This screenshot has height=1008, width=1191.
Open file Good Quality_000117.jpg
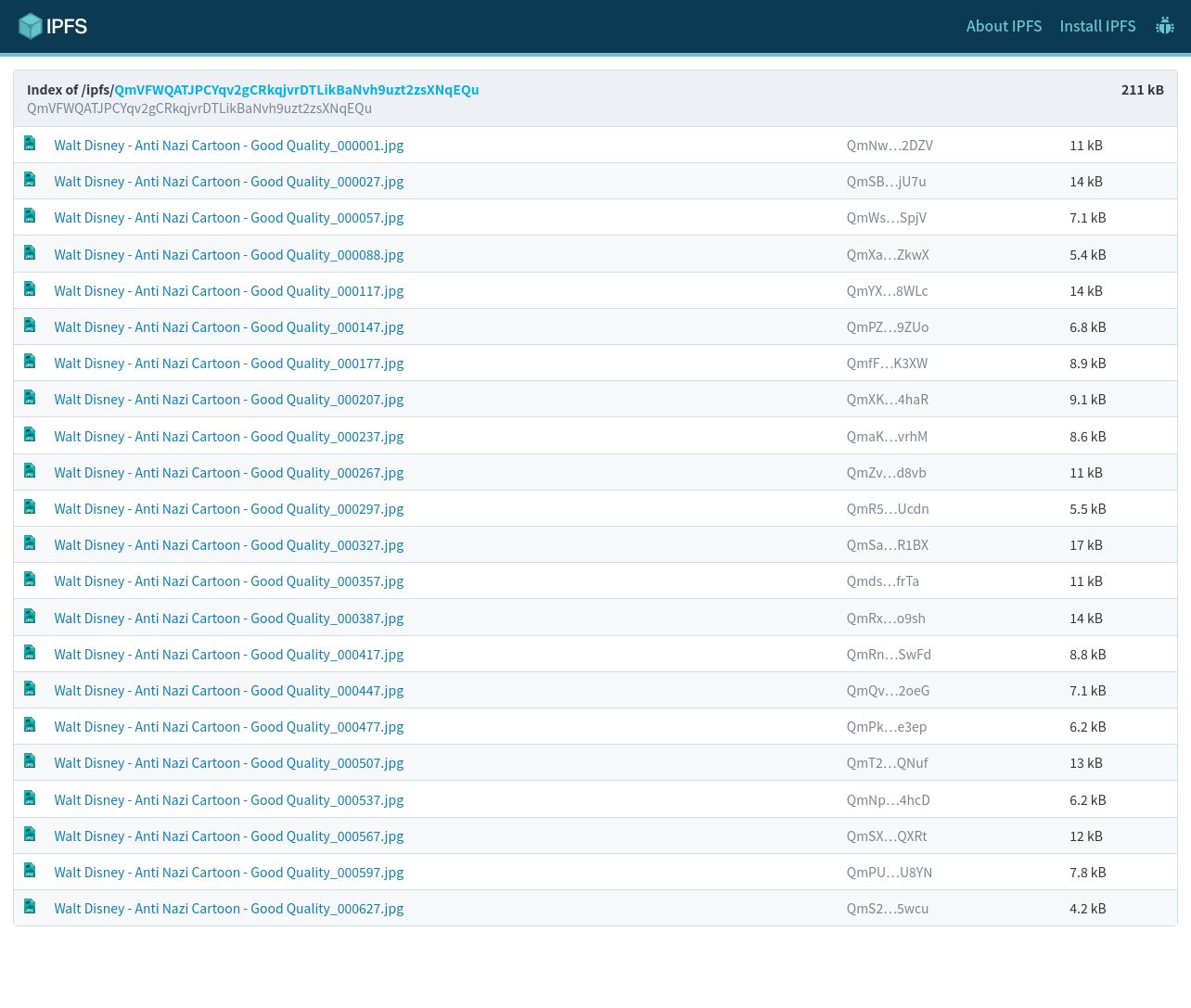click(x=229, y=291)
